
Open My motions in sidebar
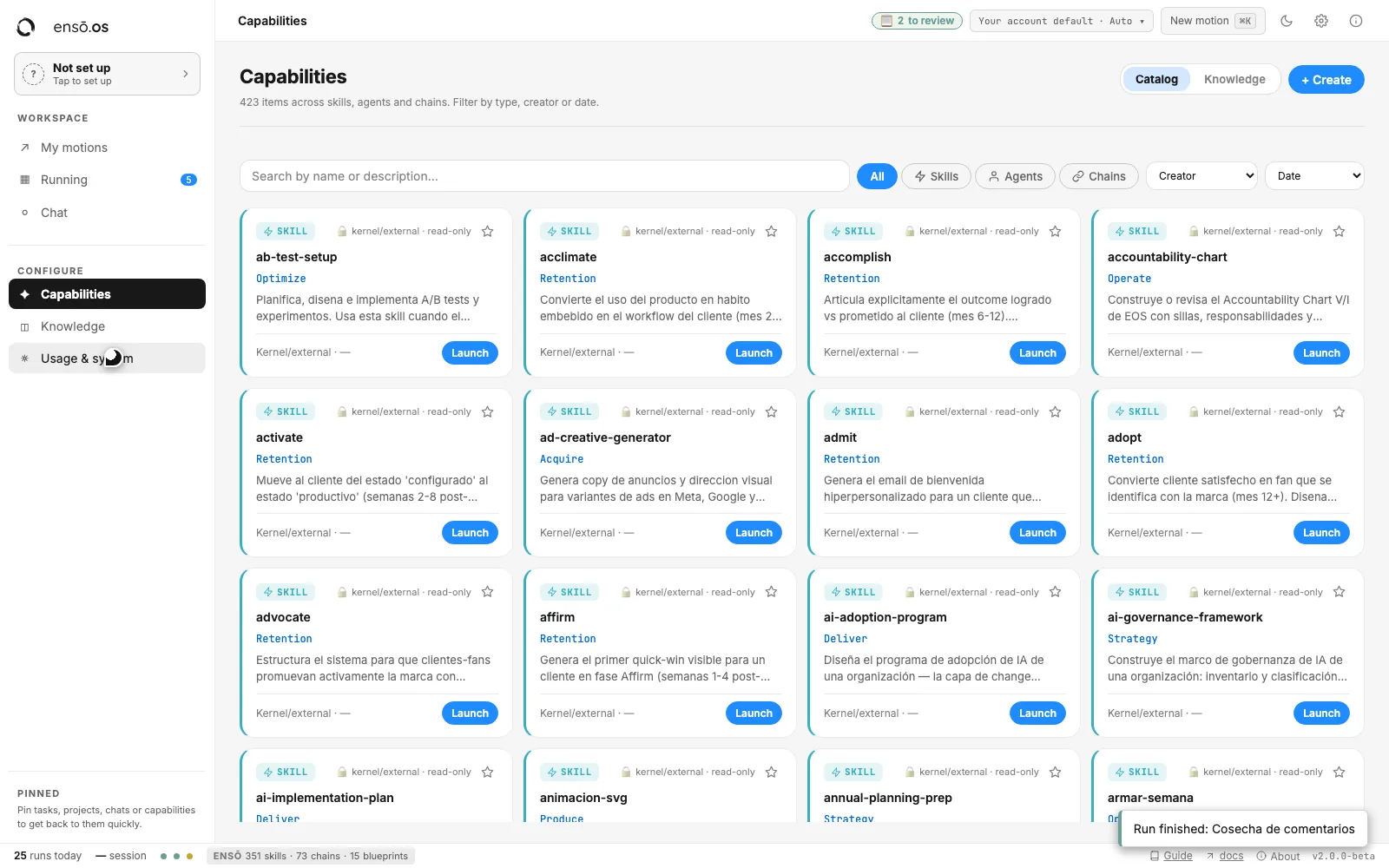(107, 148)
